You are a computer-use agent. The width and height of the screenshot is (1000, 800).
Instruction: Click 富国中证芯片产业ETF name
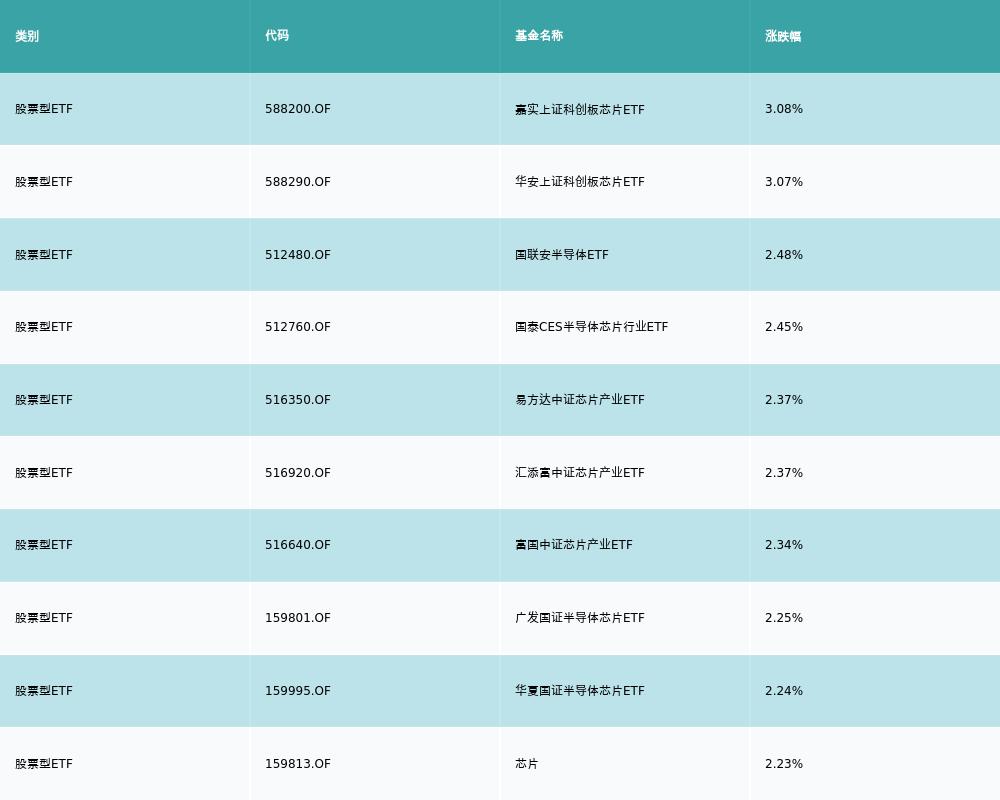click(x=574, y=545)
